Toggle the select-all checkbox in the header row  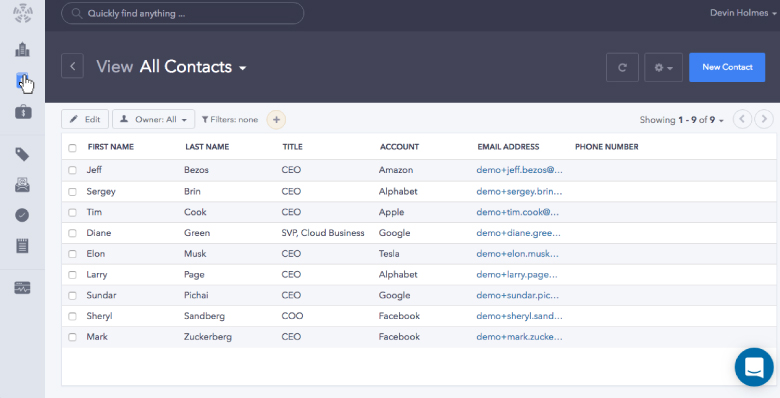pyautogui.click(x=73, y=148)
